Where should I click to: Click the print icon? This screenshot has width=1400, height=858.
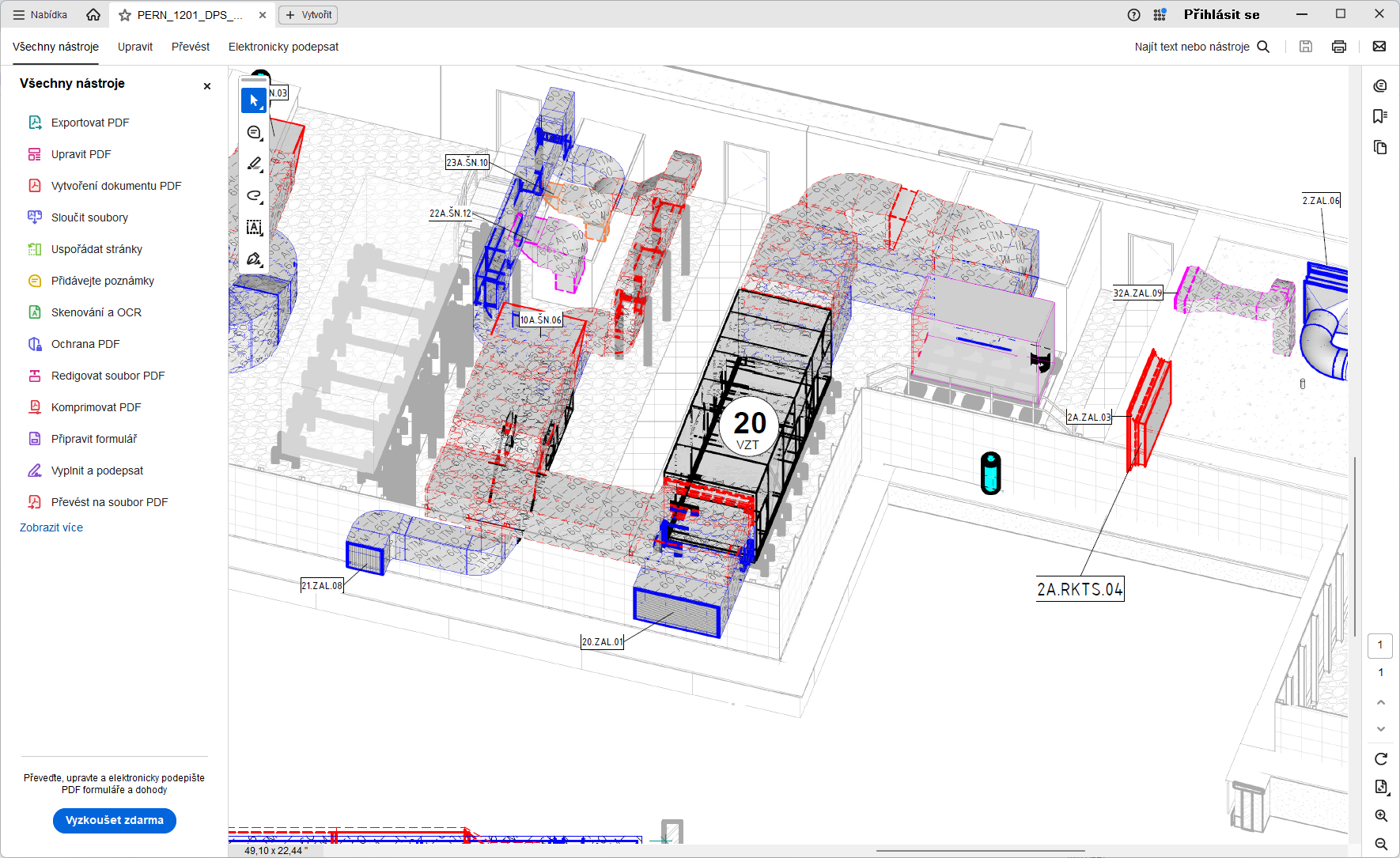pos(1338,47)
